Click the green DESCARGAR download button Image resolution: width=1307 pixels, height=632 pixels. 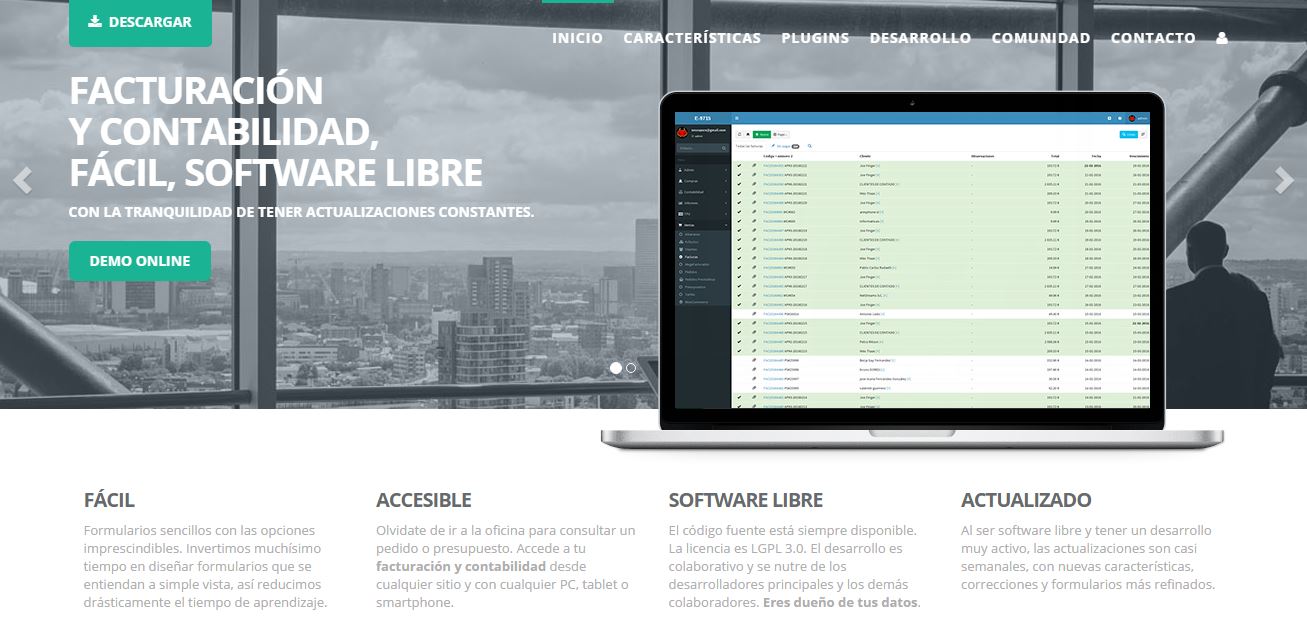tap(140, 22)
